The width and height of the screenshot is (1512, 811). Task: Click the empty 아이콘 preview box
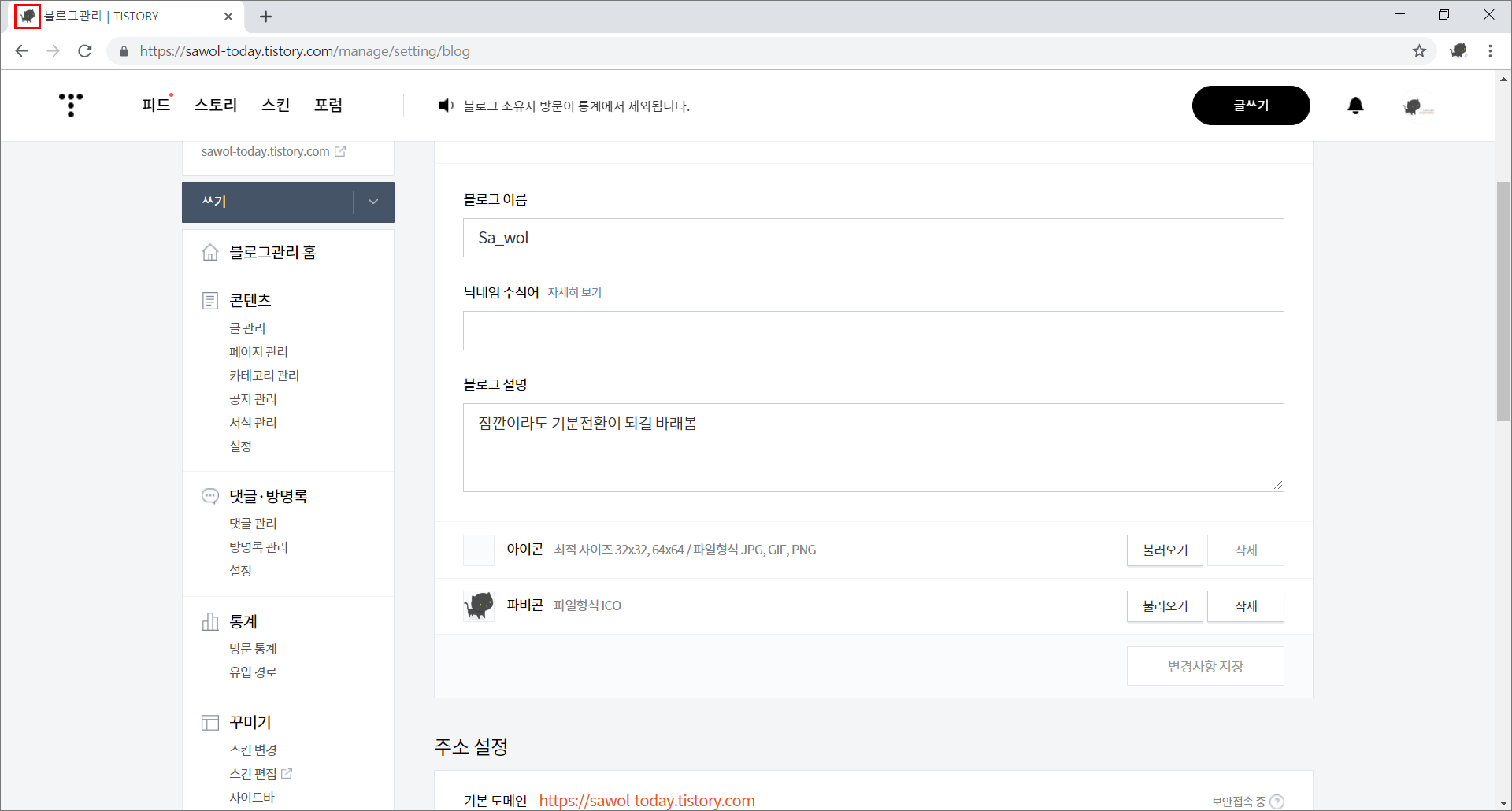tap(479, 550)
